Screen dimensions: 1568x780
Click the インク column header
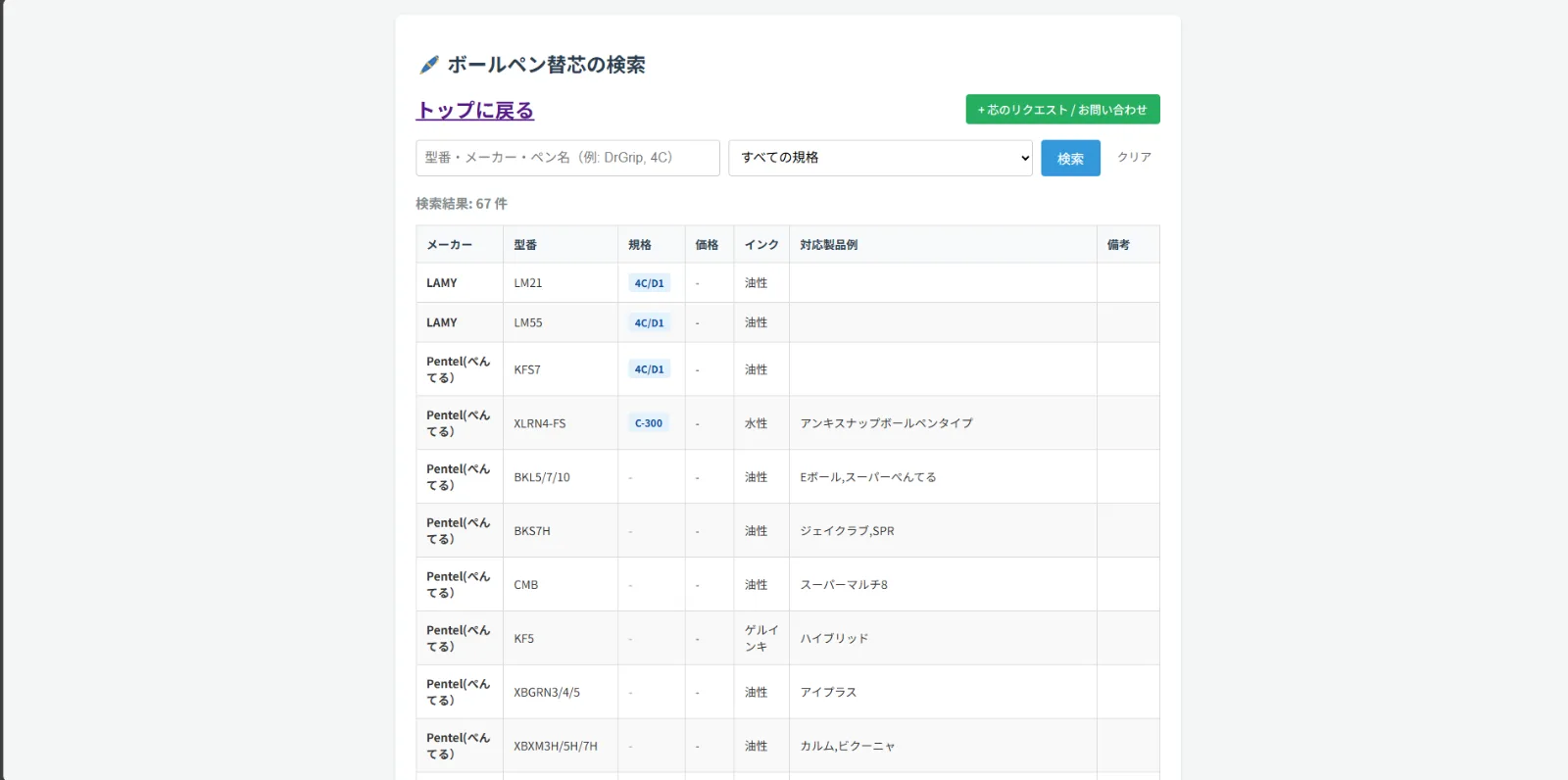point(761,245)
